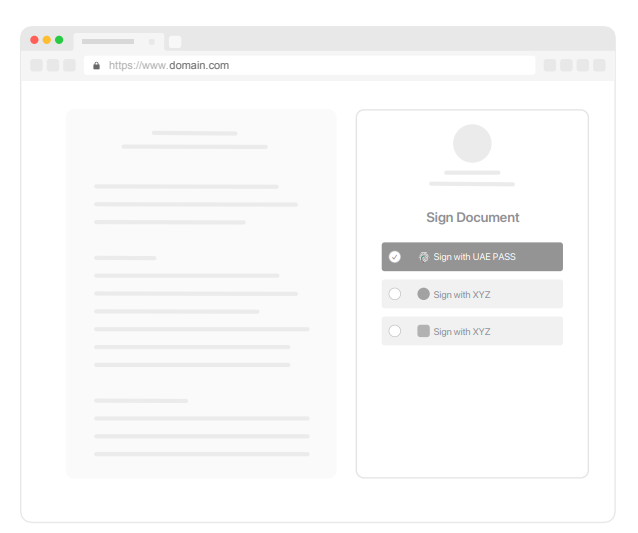Click the padlock icon in address bar
The height and width of the screenshot is (533, 638).
(x=97, y=65)
